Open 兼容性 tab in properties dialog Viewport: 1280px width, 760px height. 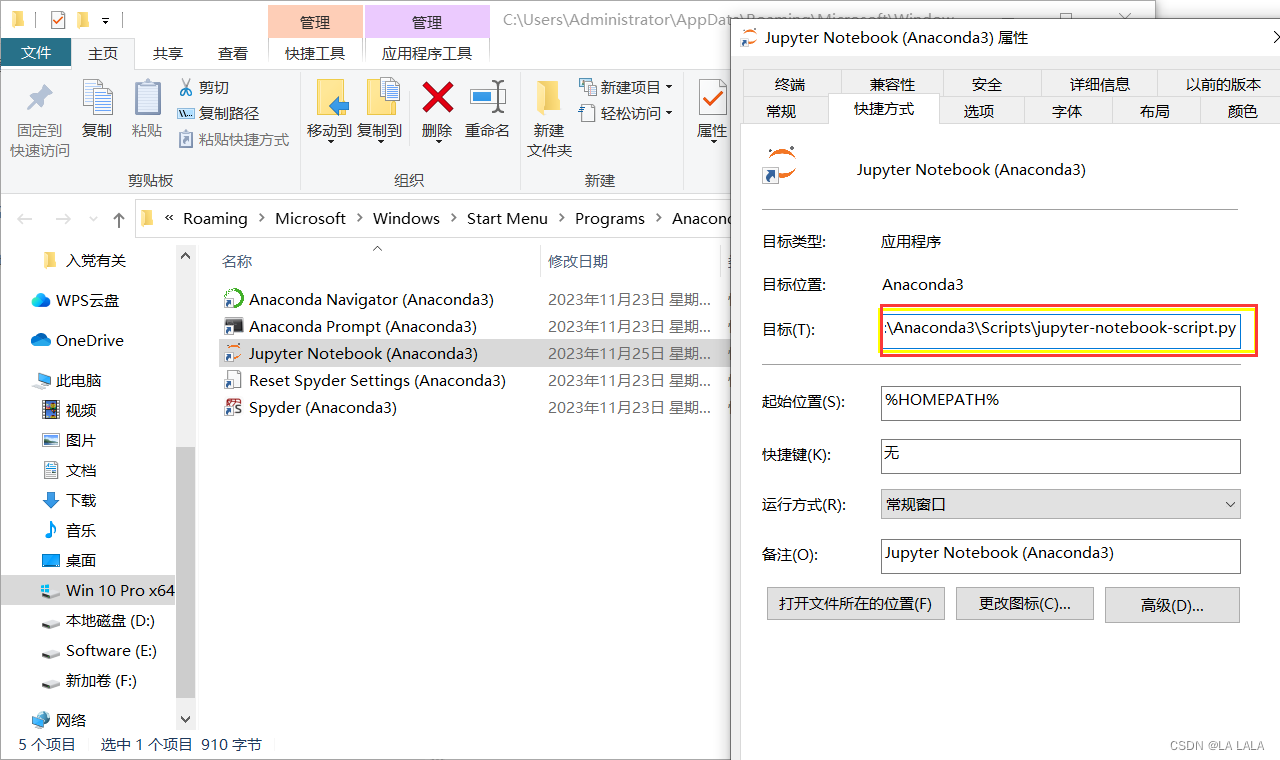(x=892, y=84)
